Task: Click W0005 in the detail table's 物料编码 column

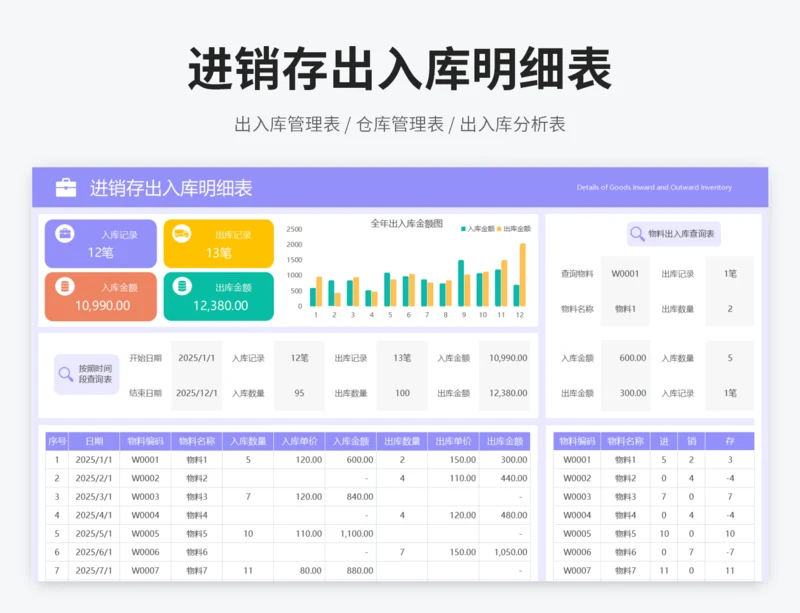Action: [x=145, y=533]
